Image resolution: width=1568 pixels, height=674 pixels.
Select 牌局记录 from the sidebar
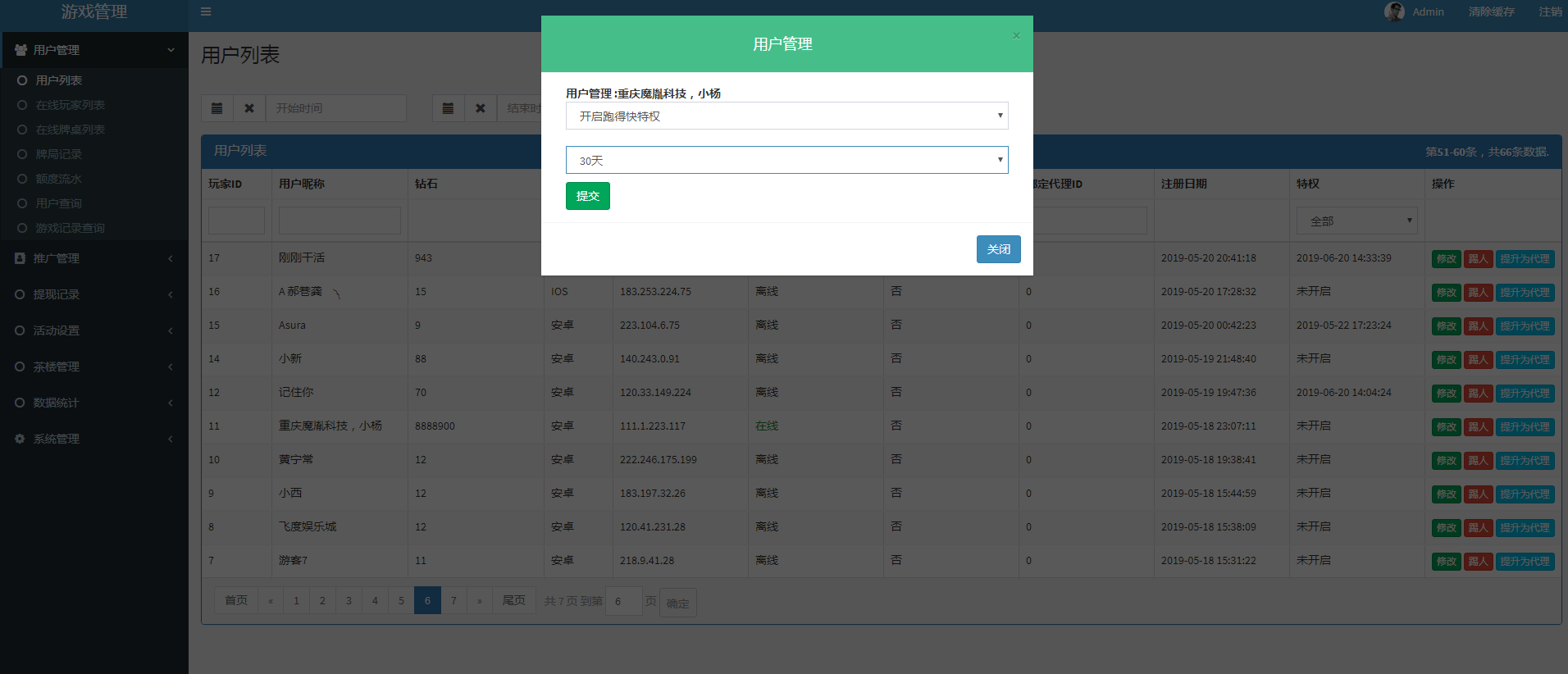point(58,154)
